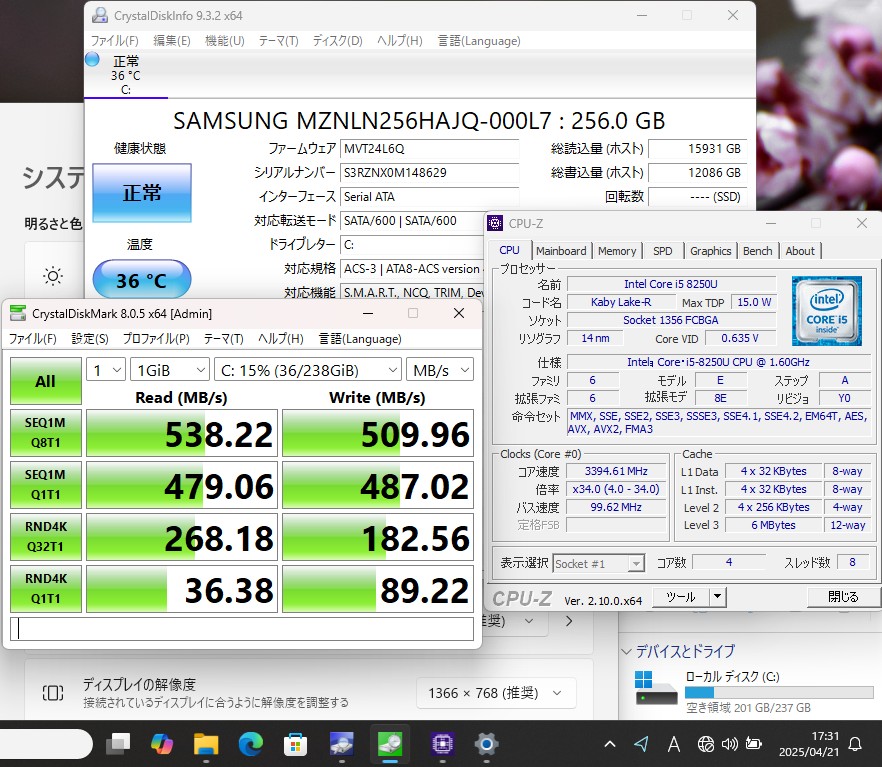Open the Socket #1 selection dropdown
Image resolution: width=882 pixels, height=767 pixels.
pyautogui.click(x=598, y=563)
